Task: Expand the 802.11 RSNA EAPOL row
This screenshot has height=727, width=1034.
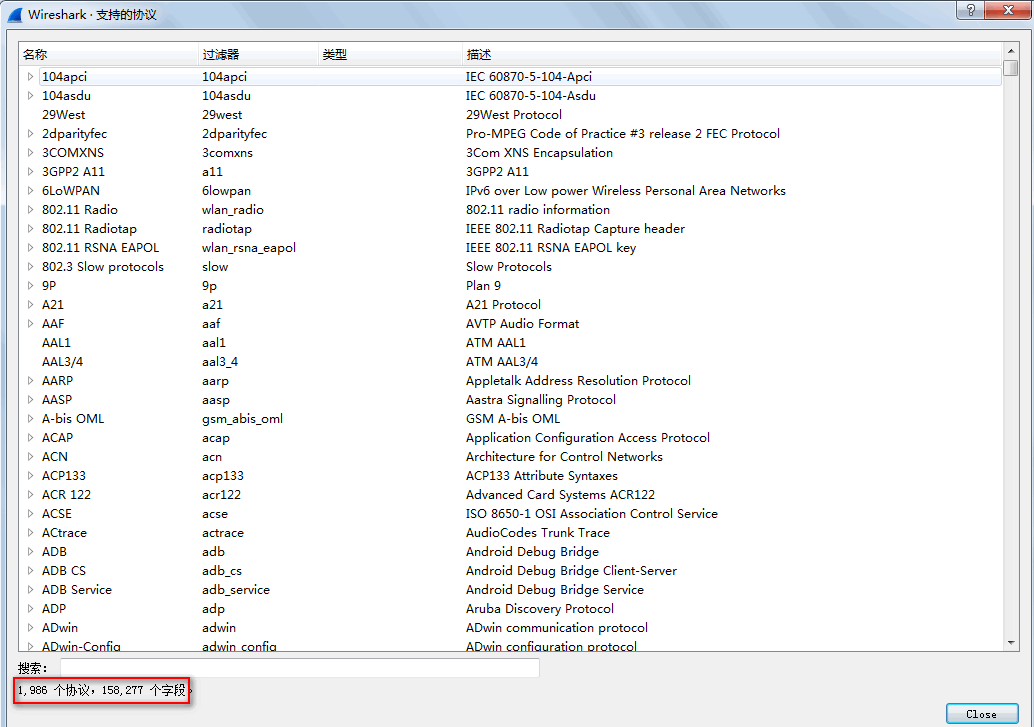Action: click(x=30, y=247)
